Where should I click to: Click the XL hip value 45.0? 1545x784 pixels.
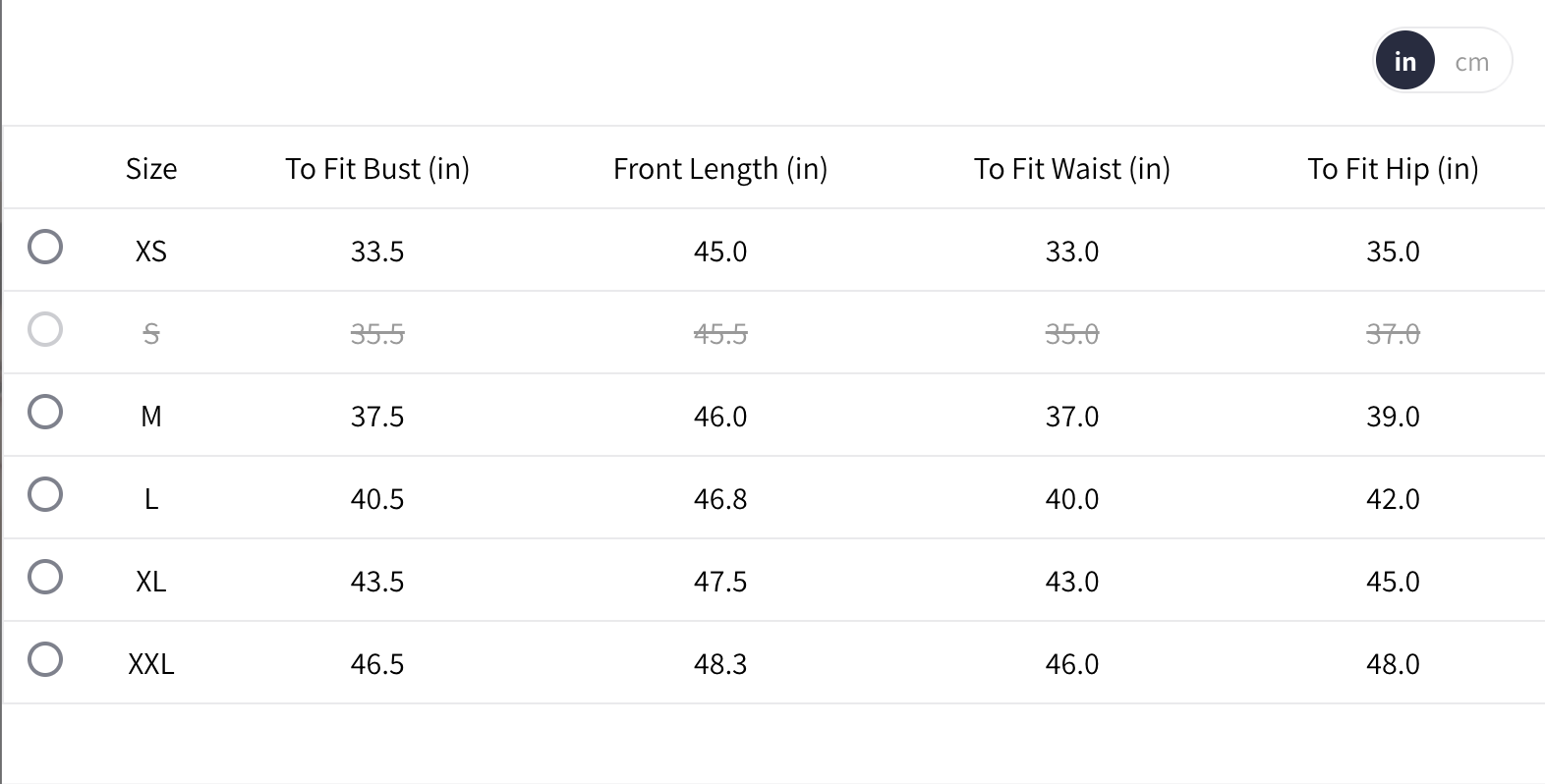coord(1393,582)
